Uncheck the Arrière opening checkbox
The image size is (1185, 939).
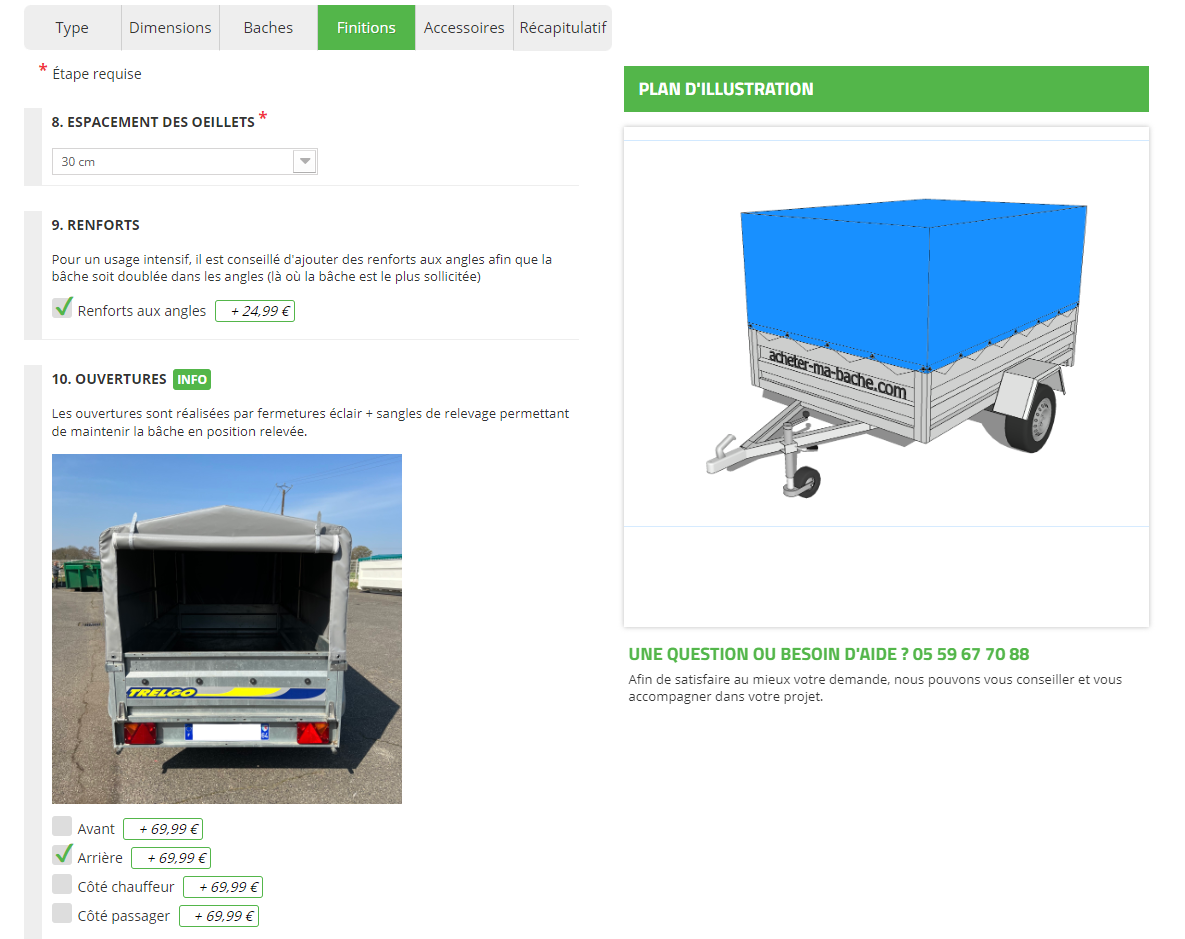pyautogui.click(x=63, y=855)
